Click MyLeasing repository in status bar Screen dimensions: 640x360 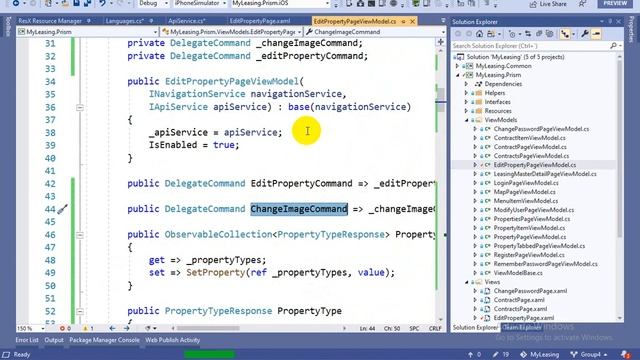540,354
